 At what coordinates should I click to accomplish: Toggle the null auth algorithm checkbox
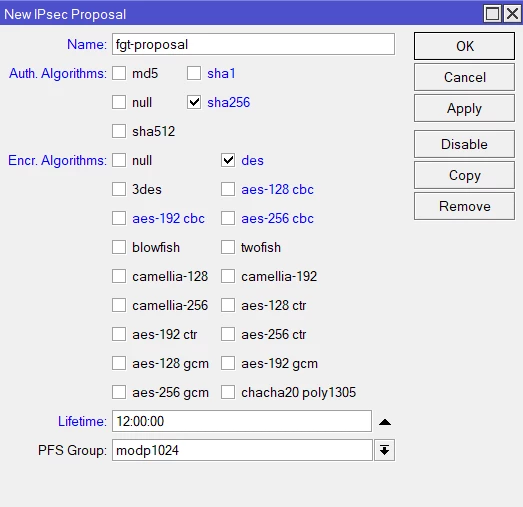point(119,102)
